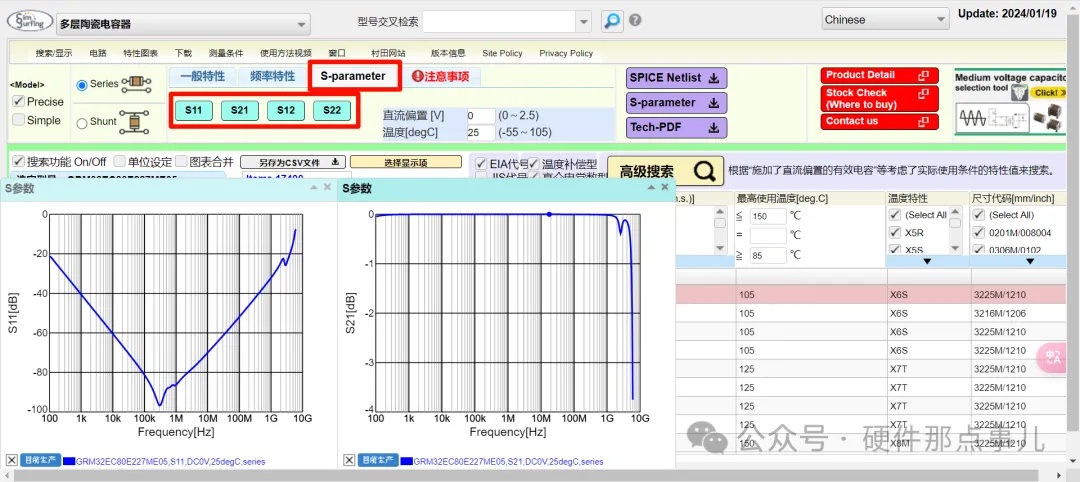Select the Shunt radio button

pos(82,123)
